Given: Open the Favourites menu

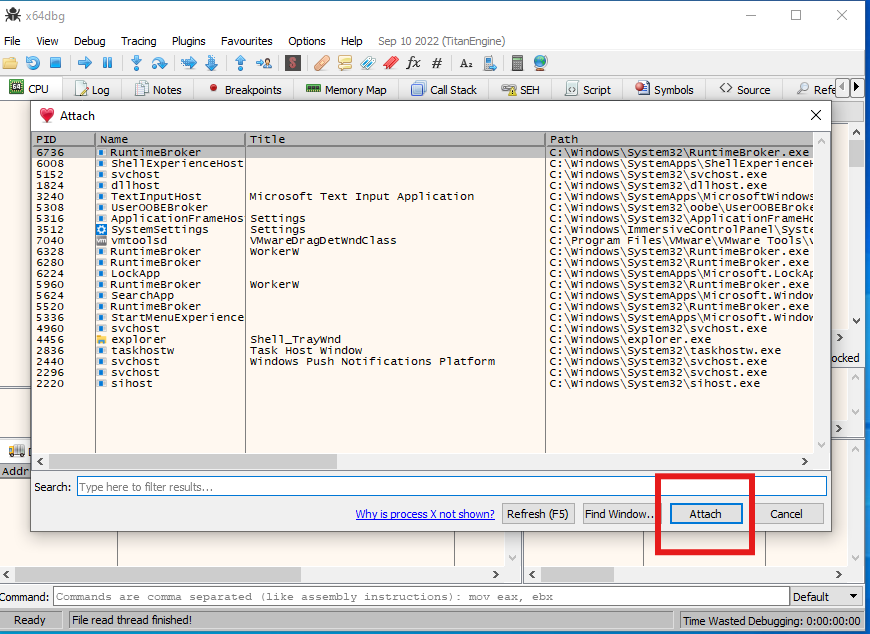Looking at the screenshot, I should pyautogui.click(x=246, y=41).
